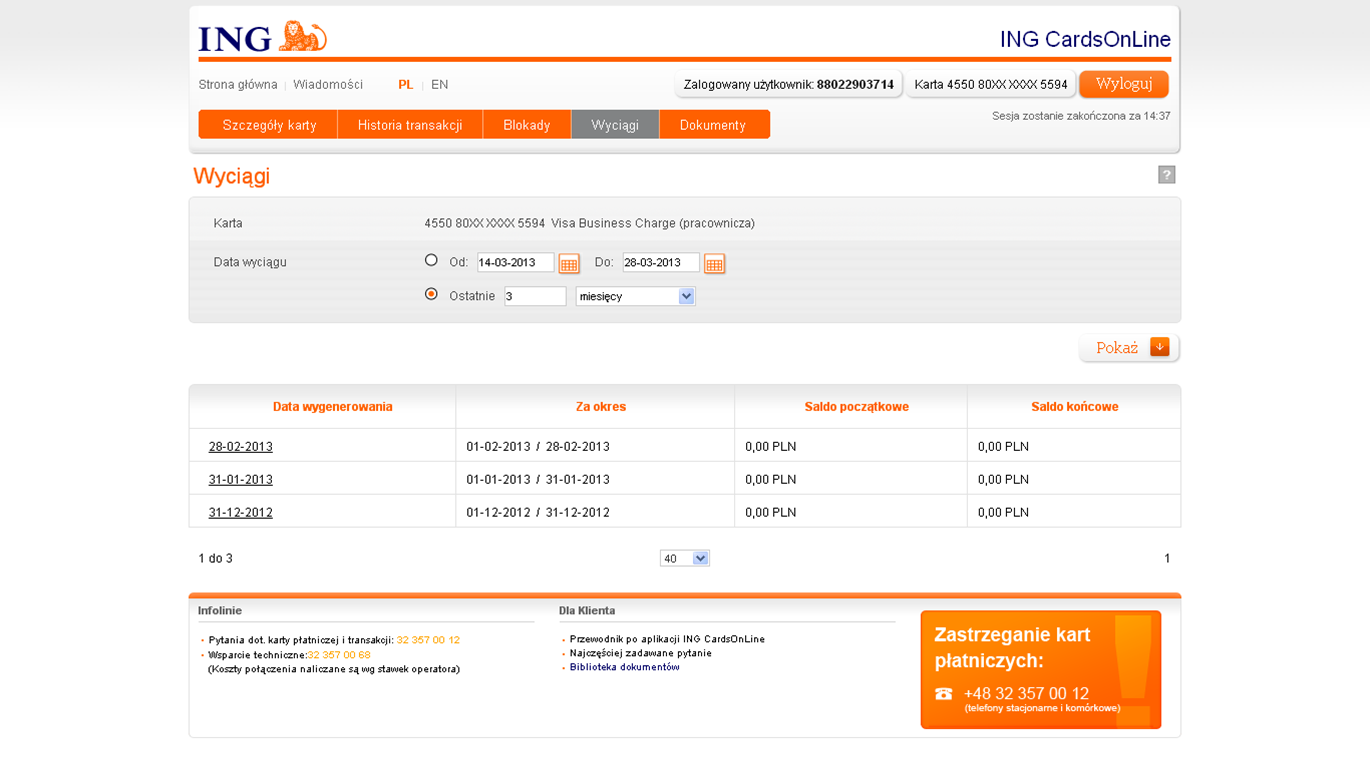
Task: Open the Dokumenty tab
Action: 713,125
